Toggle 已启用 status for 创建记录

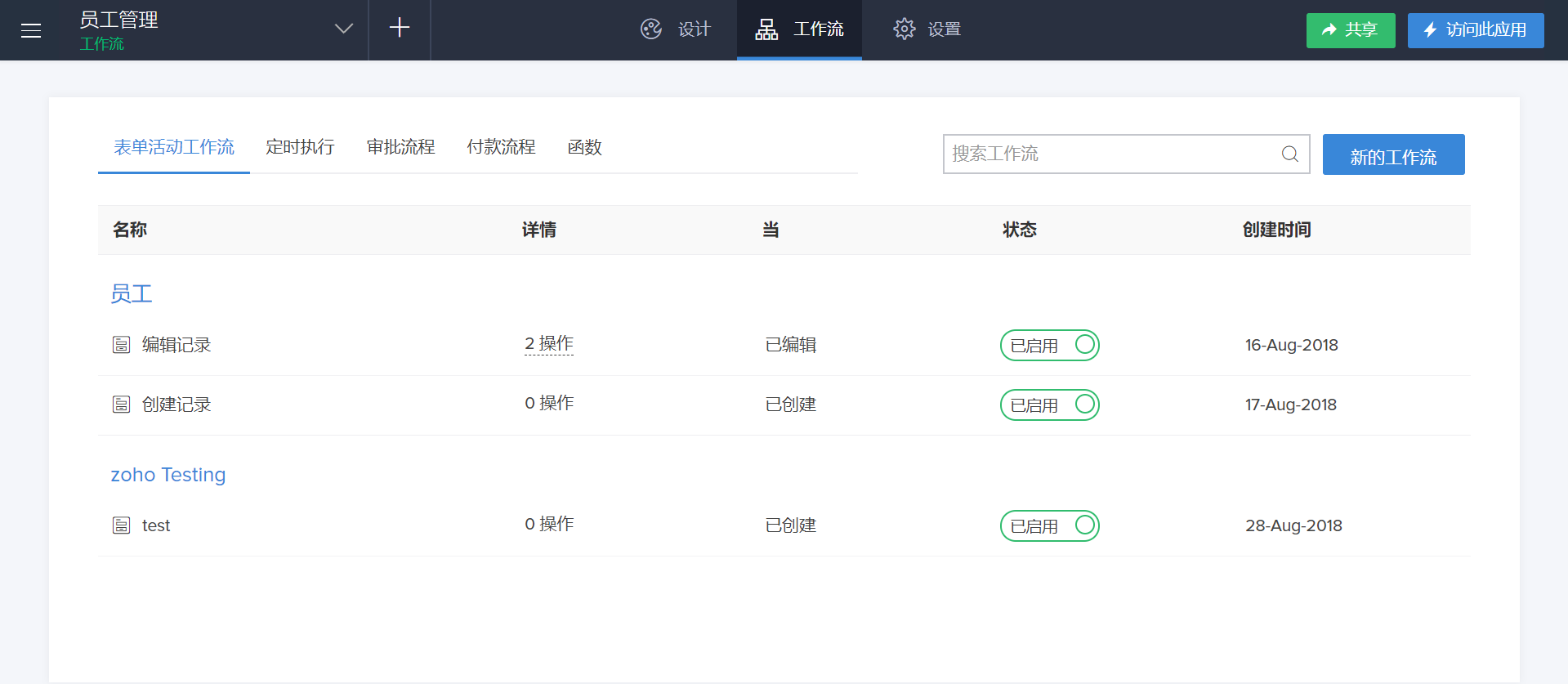1050,405
